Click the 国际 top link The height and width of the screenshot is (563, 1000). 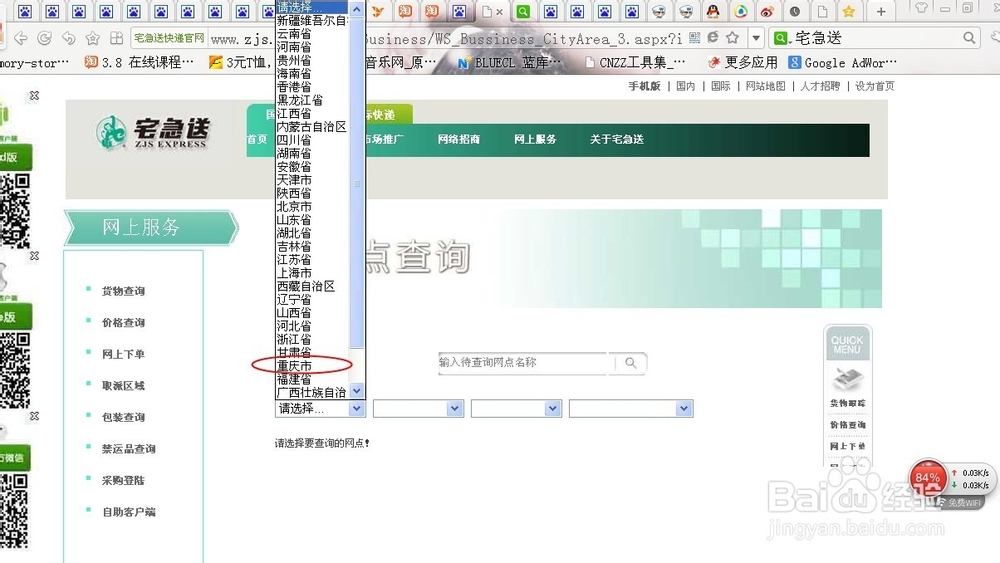pos(721,86)
